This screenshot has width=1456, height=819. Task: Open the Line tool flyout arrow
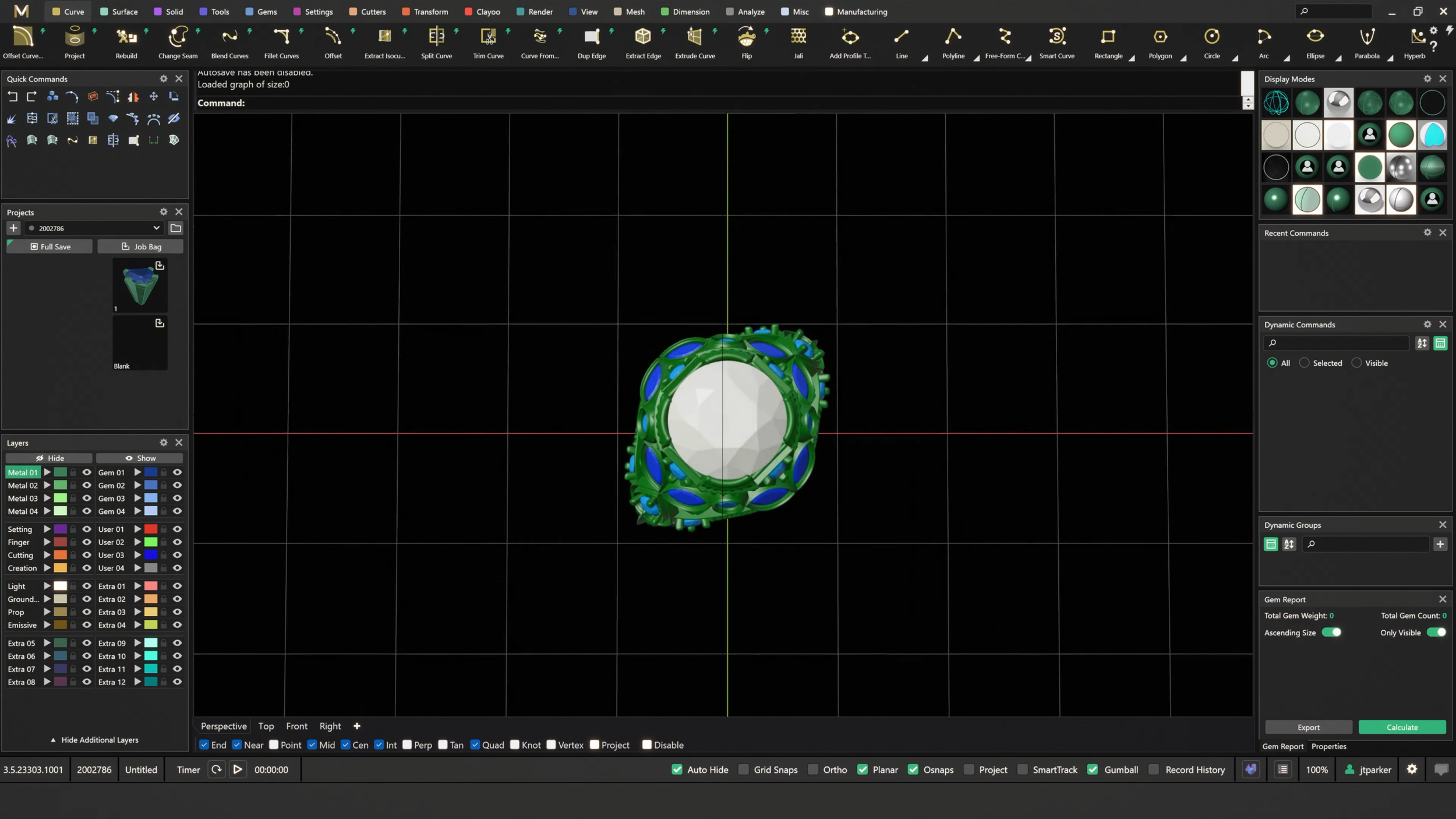coord(924,58)
